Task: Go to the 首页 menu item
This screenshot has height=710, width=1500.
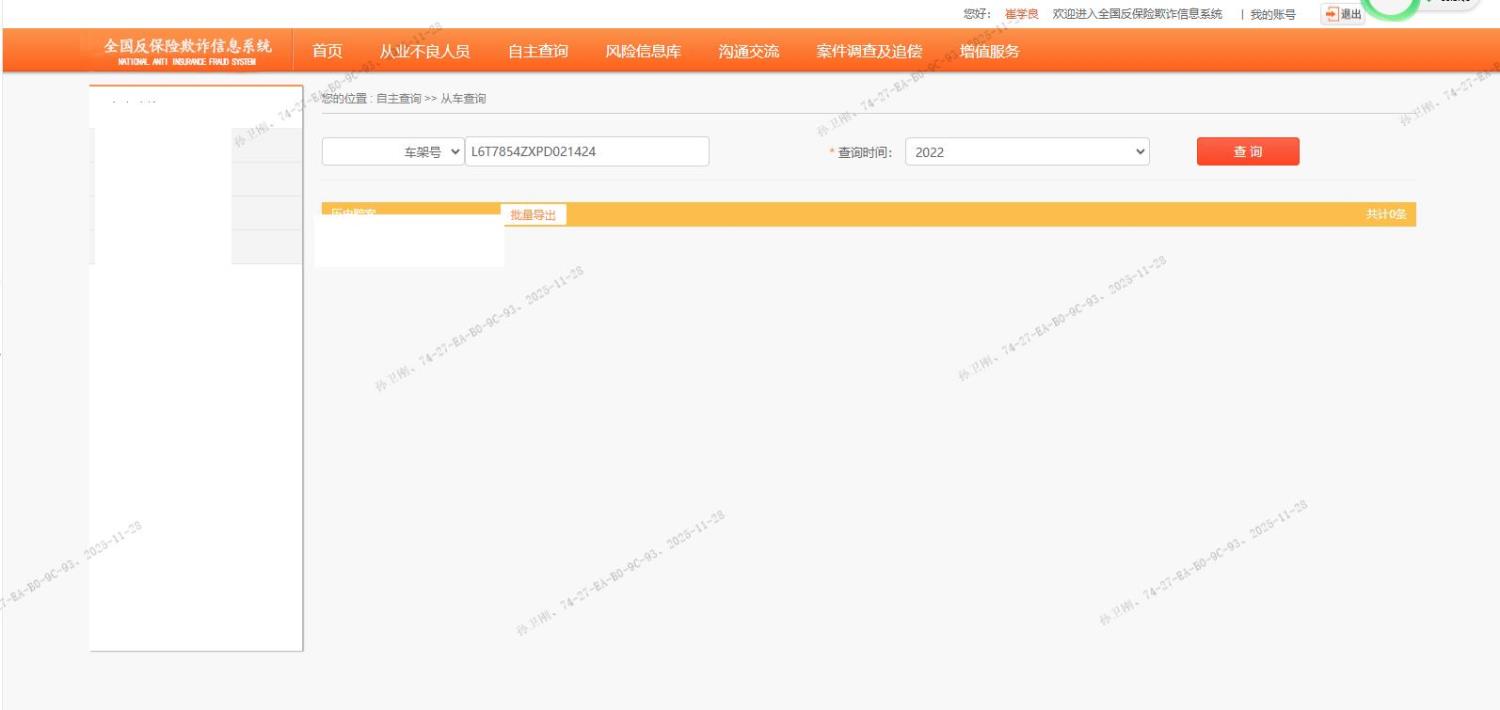Action: point(327,51)
